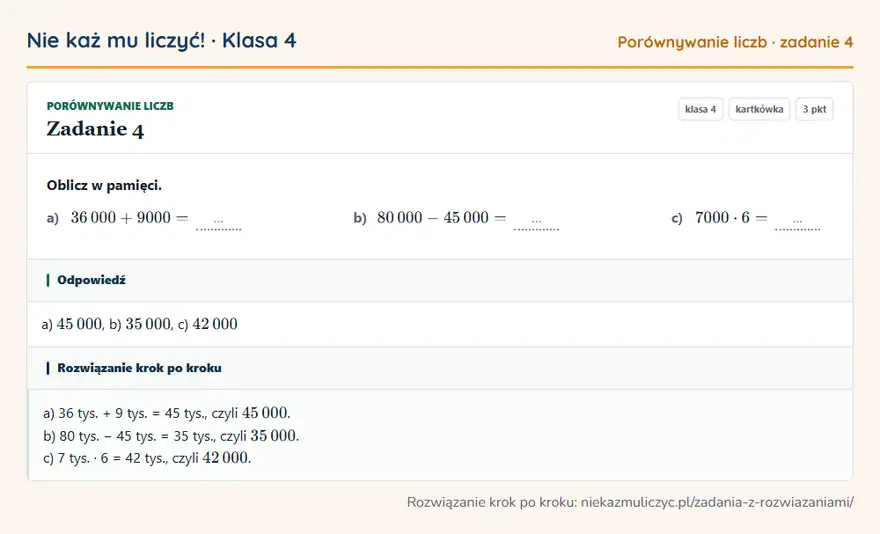Image resolution: width=880 pixels, height=534 pixels.
Task: Click the green 'PORÓWNYWANIE LICZB' category label
Action: pos(110,106)
